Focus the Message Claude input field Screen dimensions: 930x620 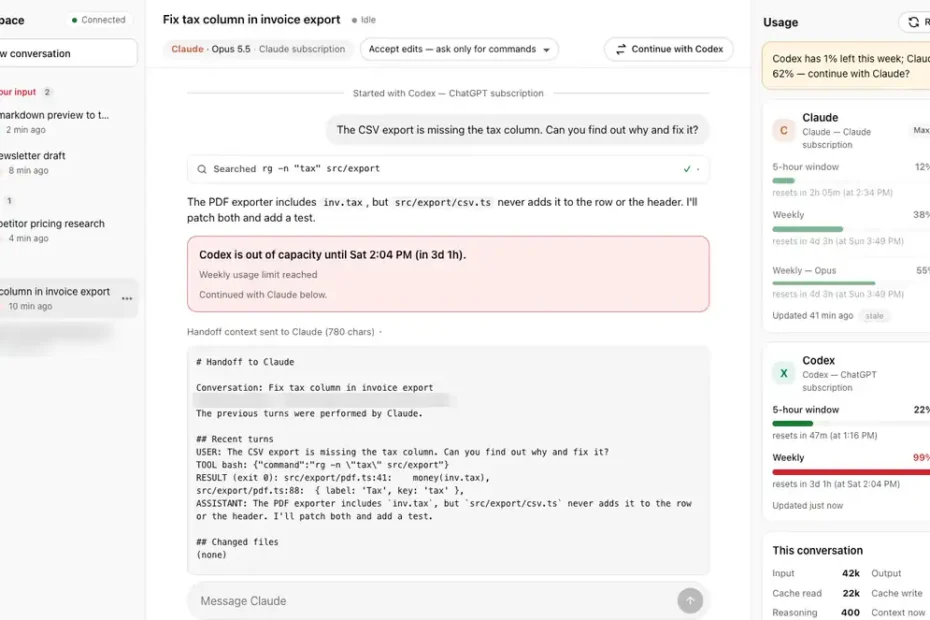pos(433,600)
